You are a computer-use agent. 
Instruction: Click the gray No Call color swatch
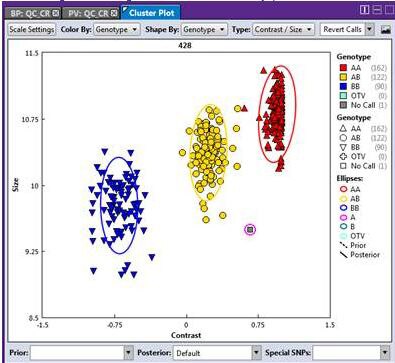tap(343, 105)
